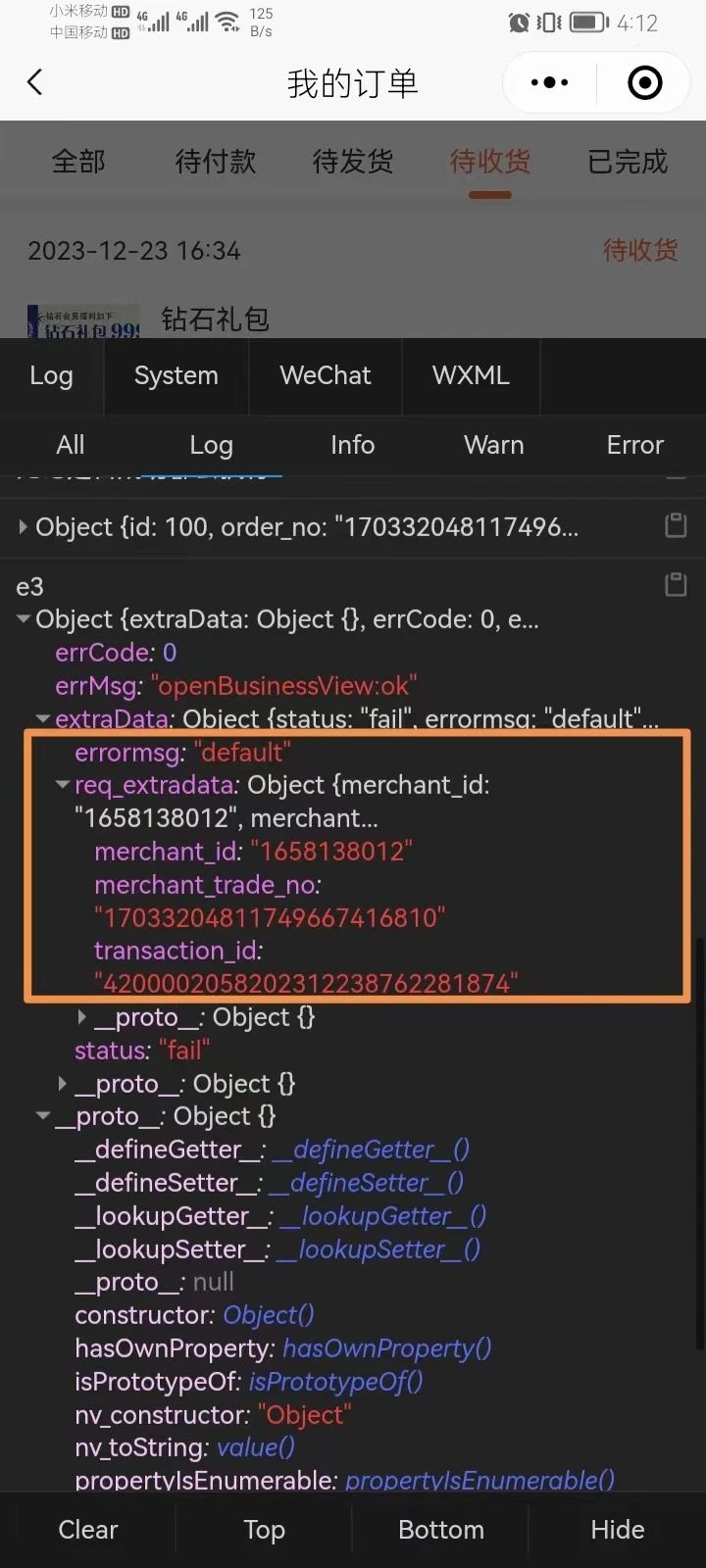
Task: Clear the console log
Action: click(x=88, y=1530)
